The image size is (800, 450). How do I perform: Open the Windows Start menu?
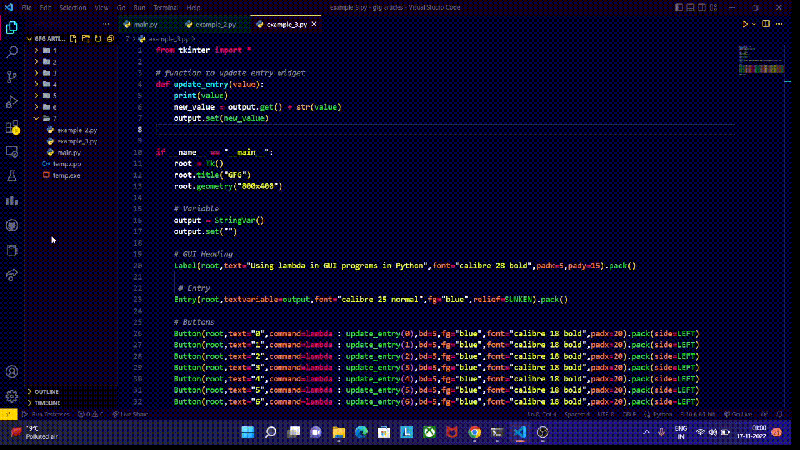tap(248, 432)
